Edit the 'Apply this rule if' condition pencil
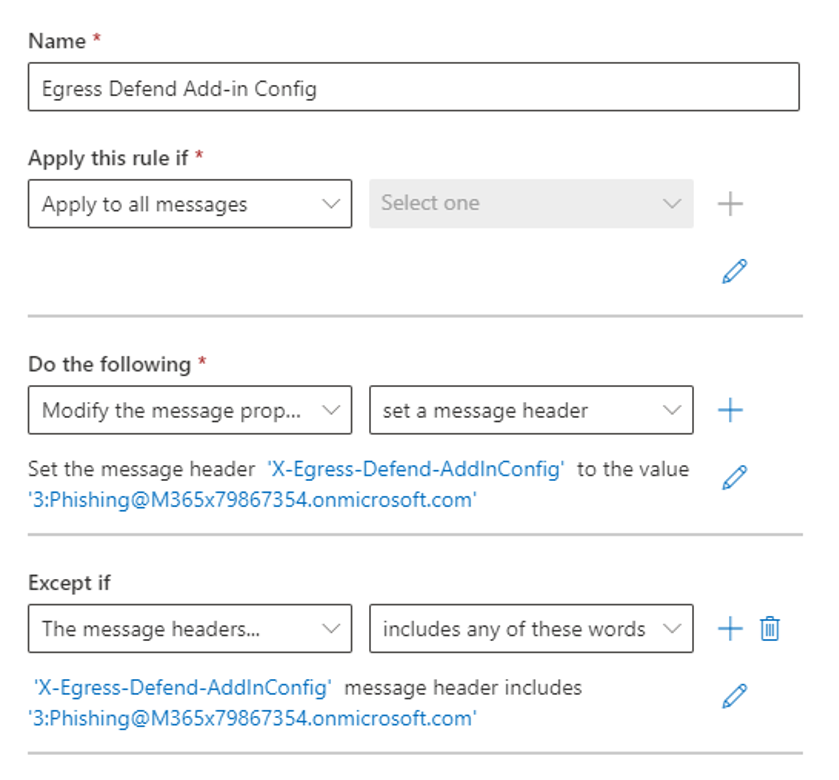This screenshot has width=839, height=780. [735, 271]
